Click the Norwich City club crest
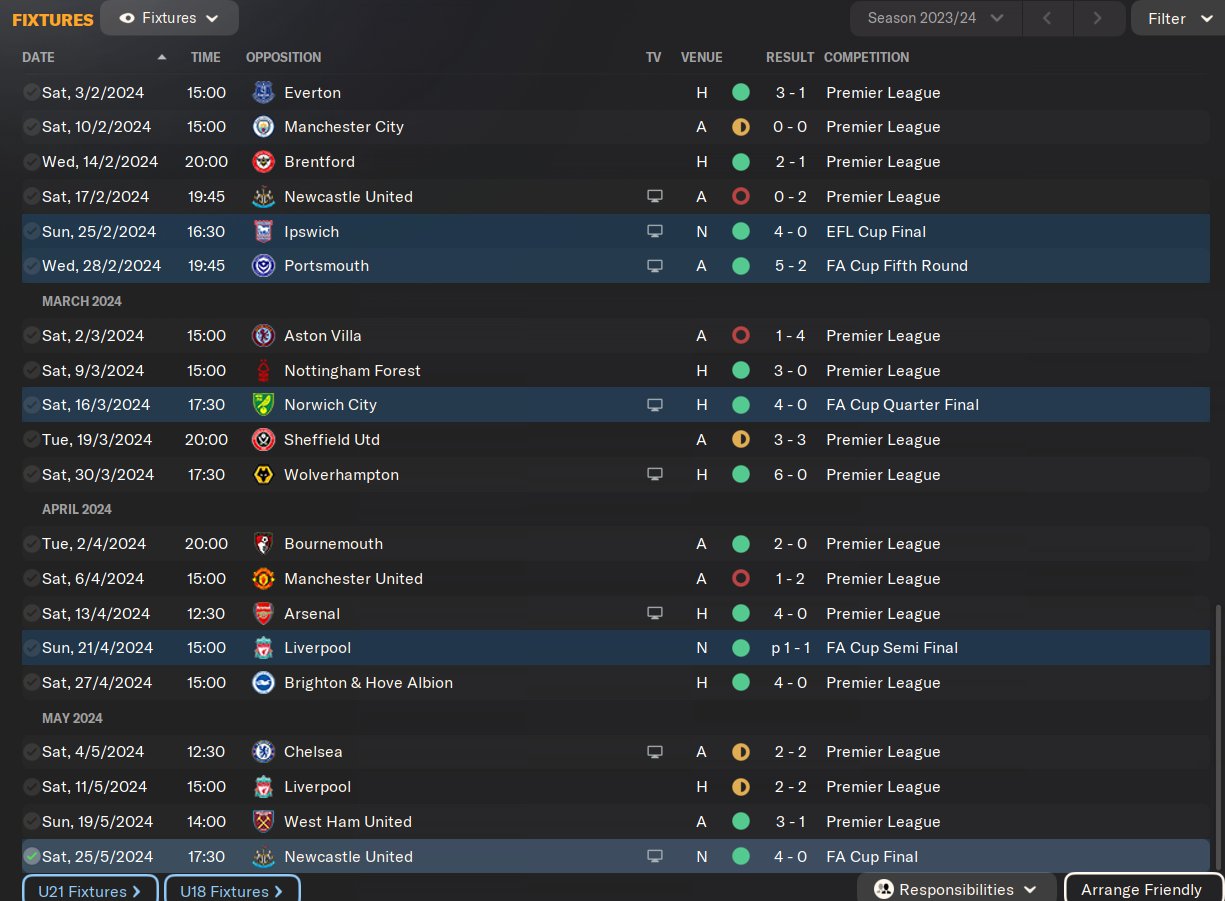This screenshot has height=901, width=1225. point(263,405)
